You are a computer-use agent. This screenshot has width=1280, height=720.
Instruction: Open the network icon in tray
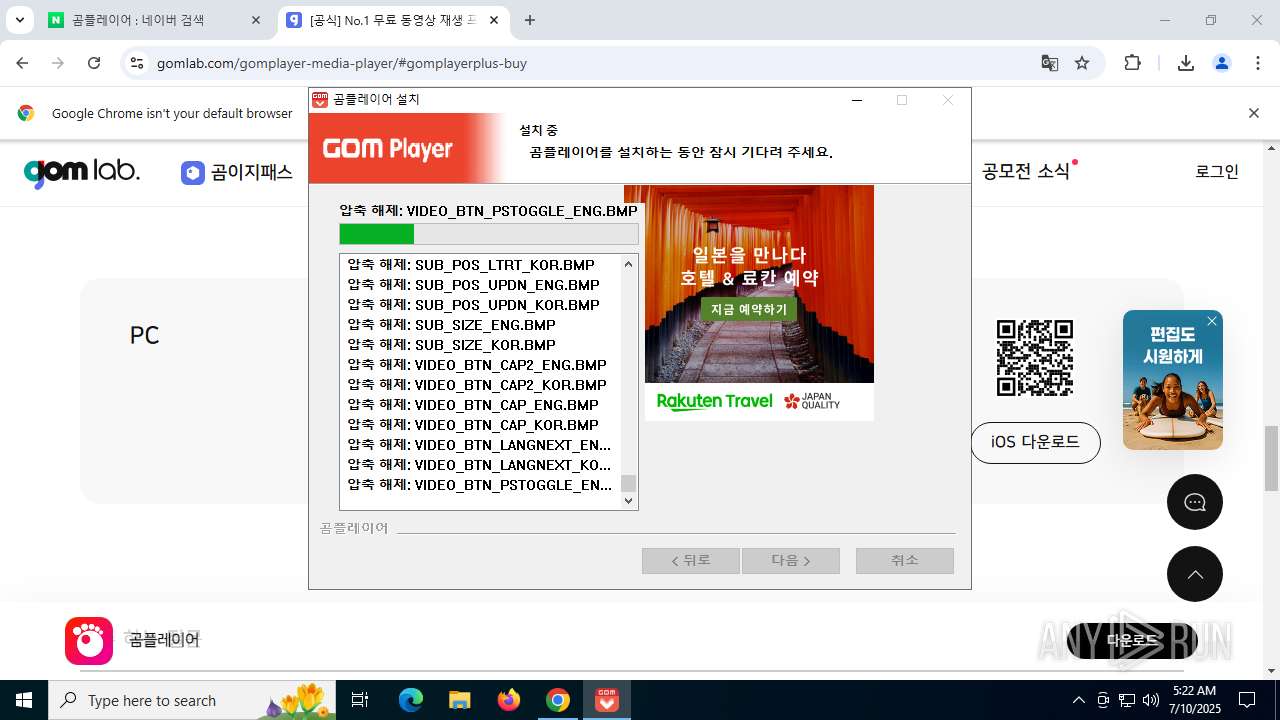click(1127, 700)
